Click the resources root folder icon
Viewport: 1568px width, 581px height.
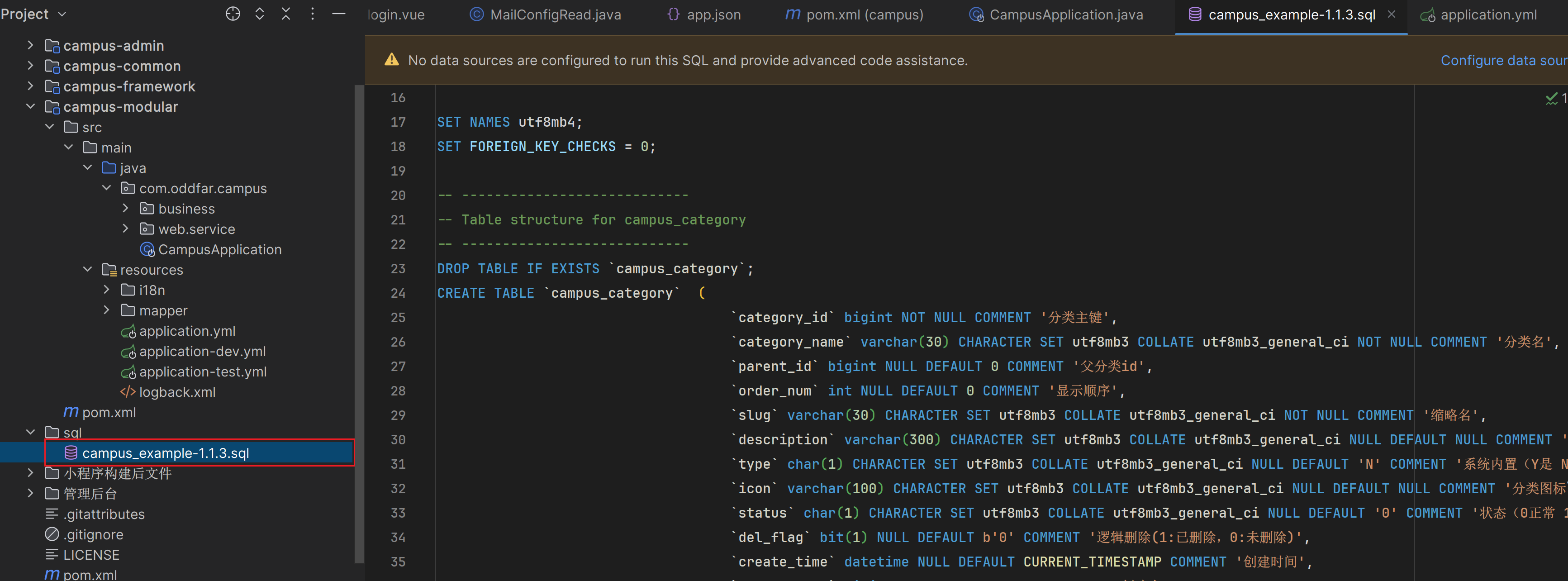pos(109,270)
